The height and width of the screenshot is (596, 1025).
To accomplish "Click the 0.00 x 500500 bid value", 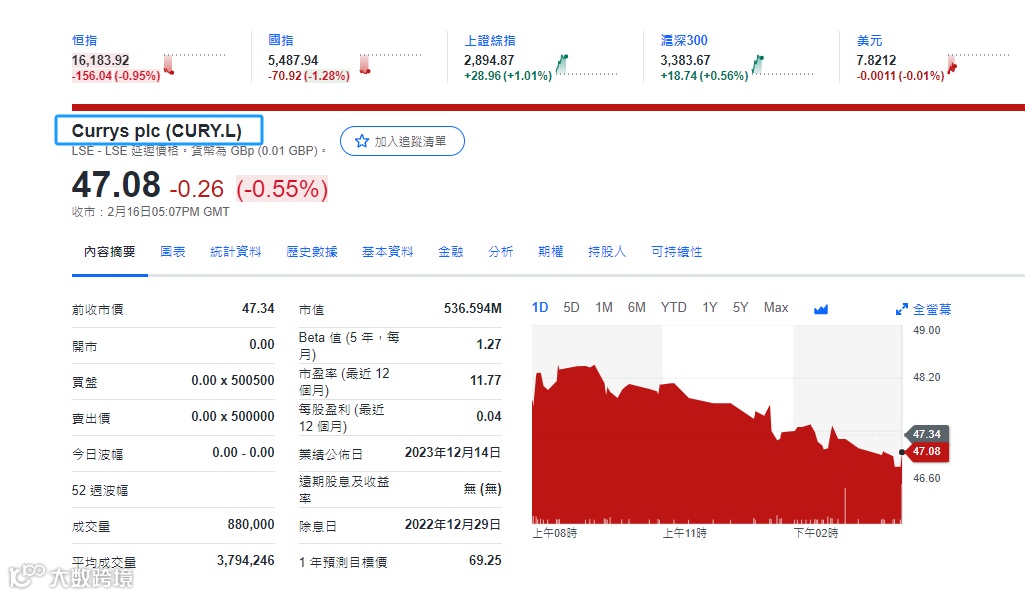I will pos(233,380).
